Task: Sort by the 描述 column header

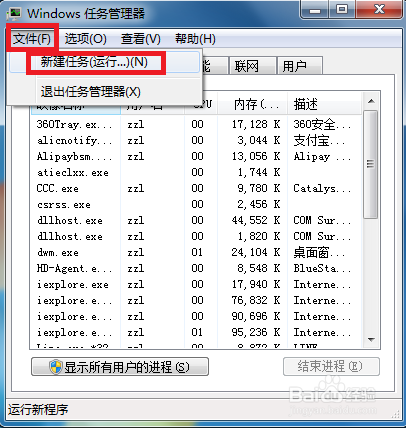Action: 324,104
